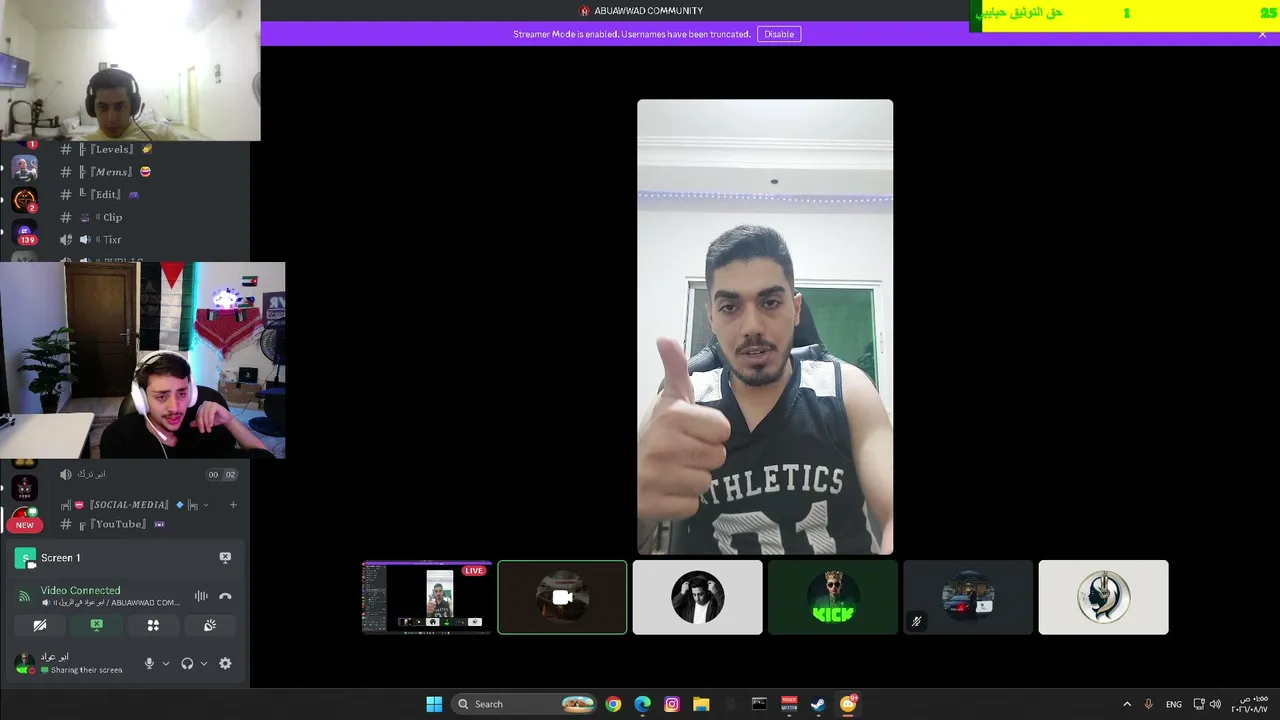Open your user avatar in the user panel
This screenshot has width=1280, height=720.
pyautogui.click(x=25, y=663)
